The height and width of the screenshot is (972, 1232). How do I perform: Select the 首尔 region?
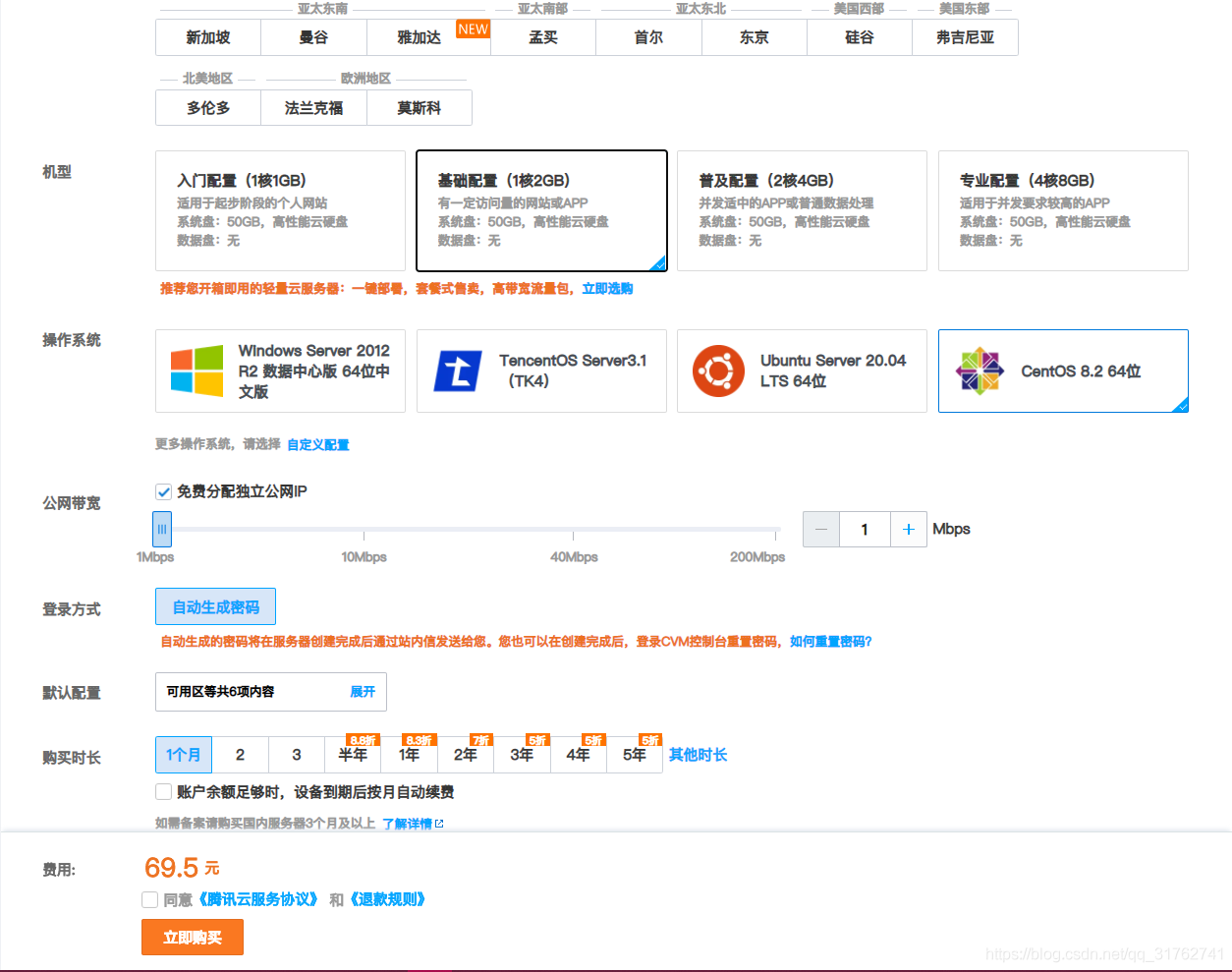pyautogui.click(x=648, y=37)
